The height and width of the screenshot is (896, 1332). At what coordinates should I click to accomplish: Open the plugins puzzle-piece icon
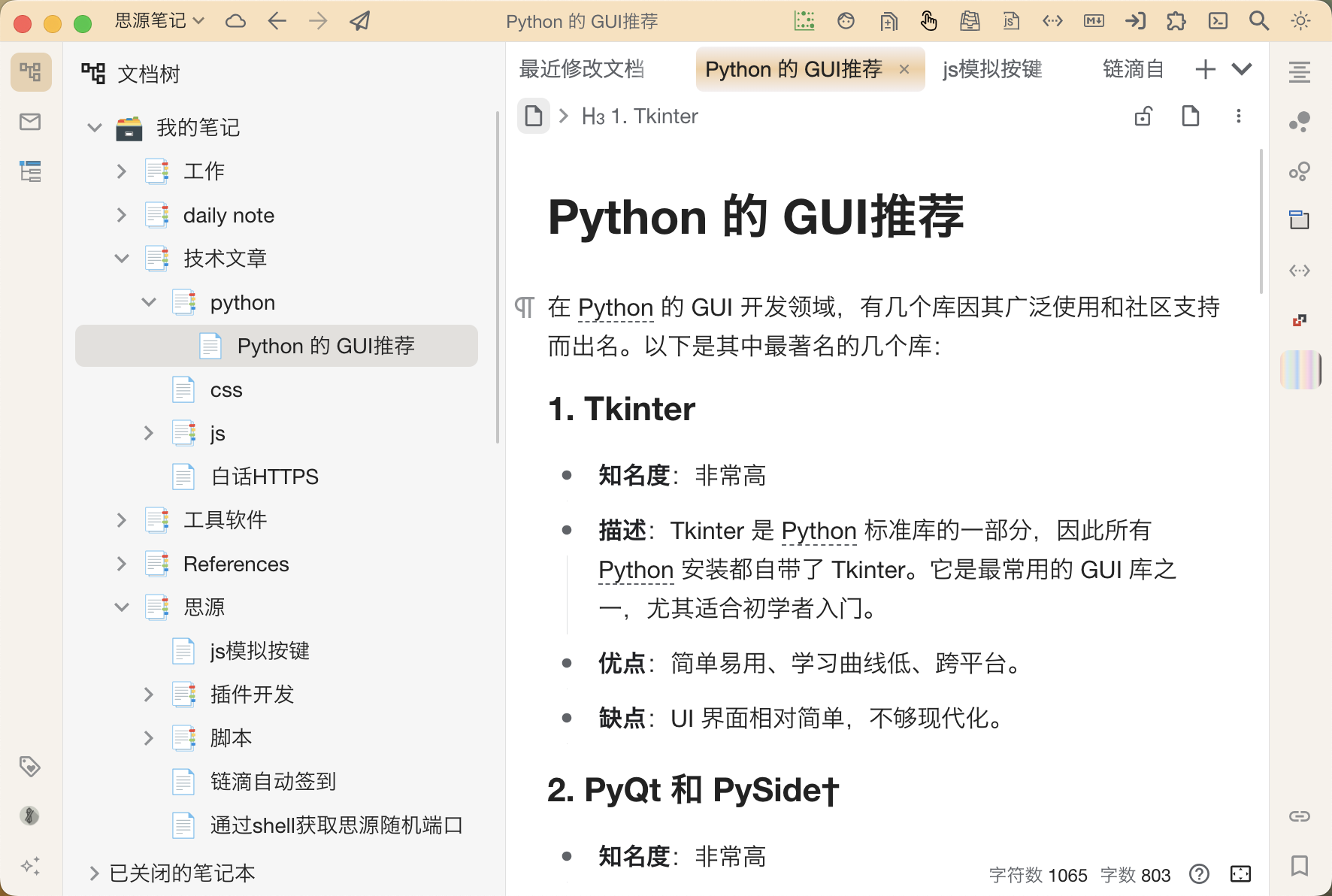pos(1176,21)
